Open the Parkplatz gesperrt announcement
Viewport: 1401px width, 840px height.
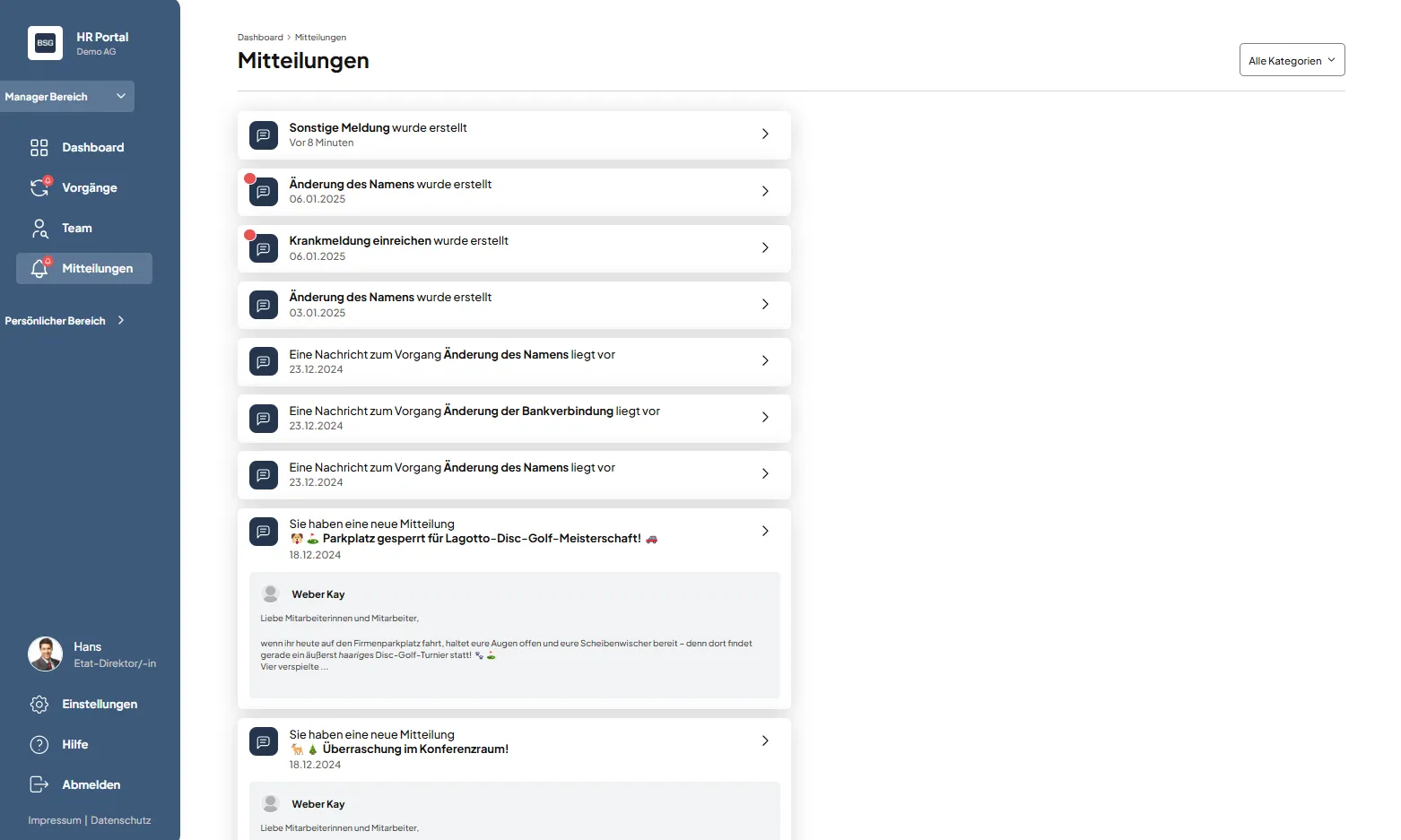[x=482, y=539]
